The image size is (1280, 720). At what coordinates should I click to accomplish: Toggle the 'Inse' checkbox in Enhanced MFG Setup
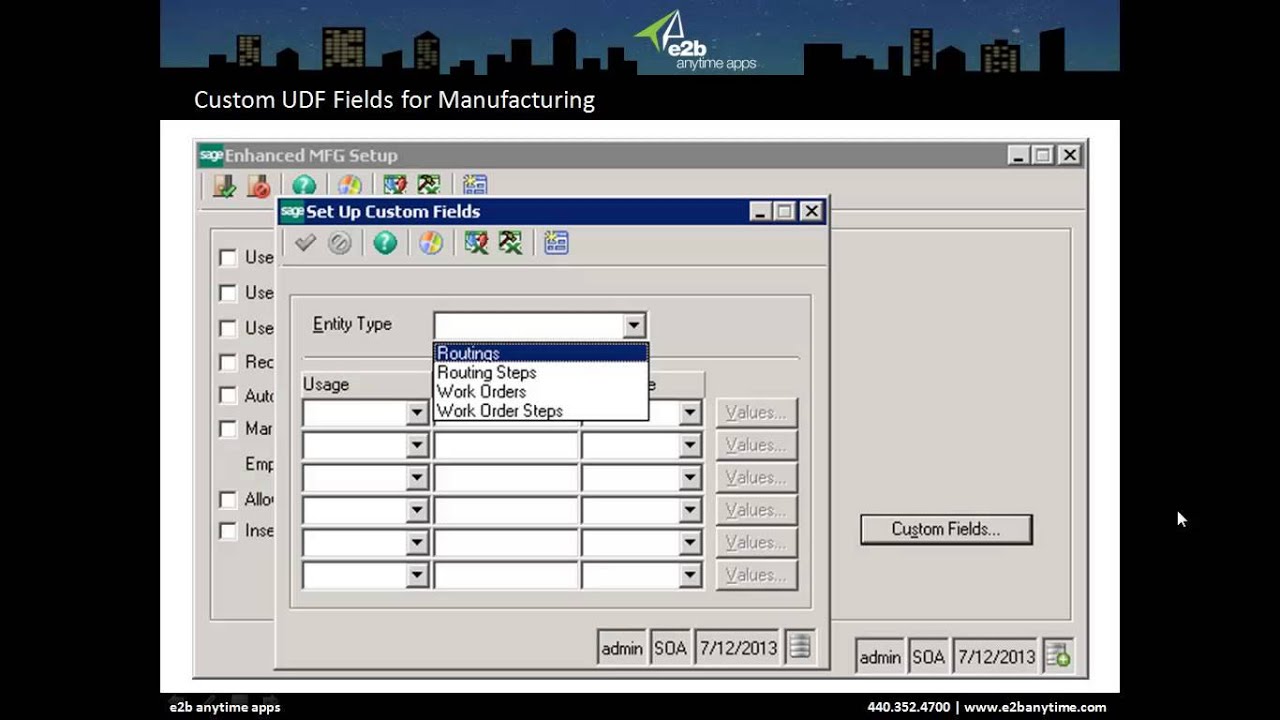point(228,531)
